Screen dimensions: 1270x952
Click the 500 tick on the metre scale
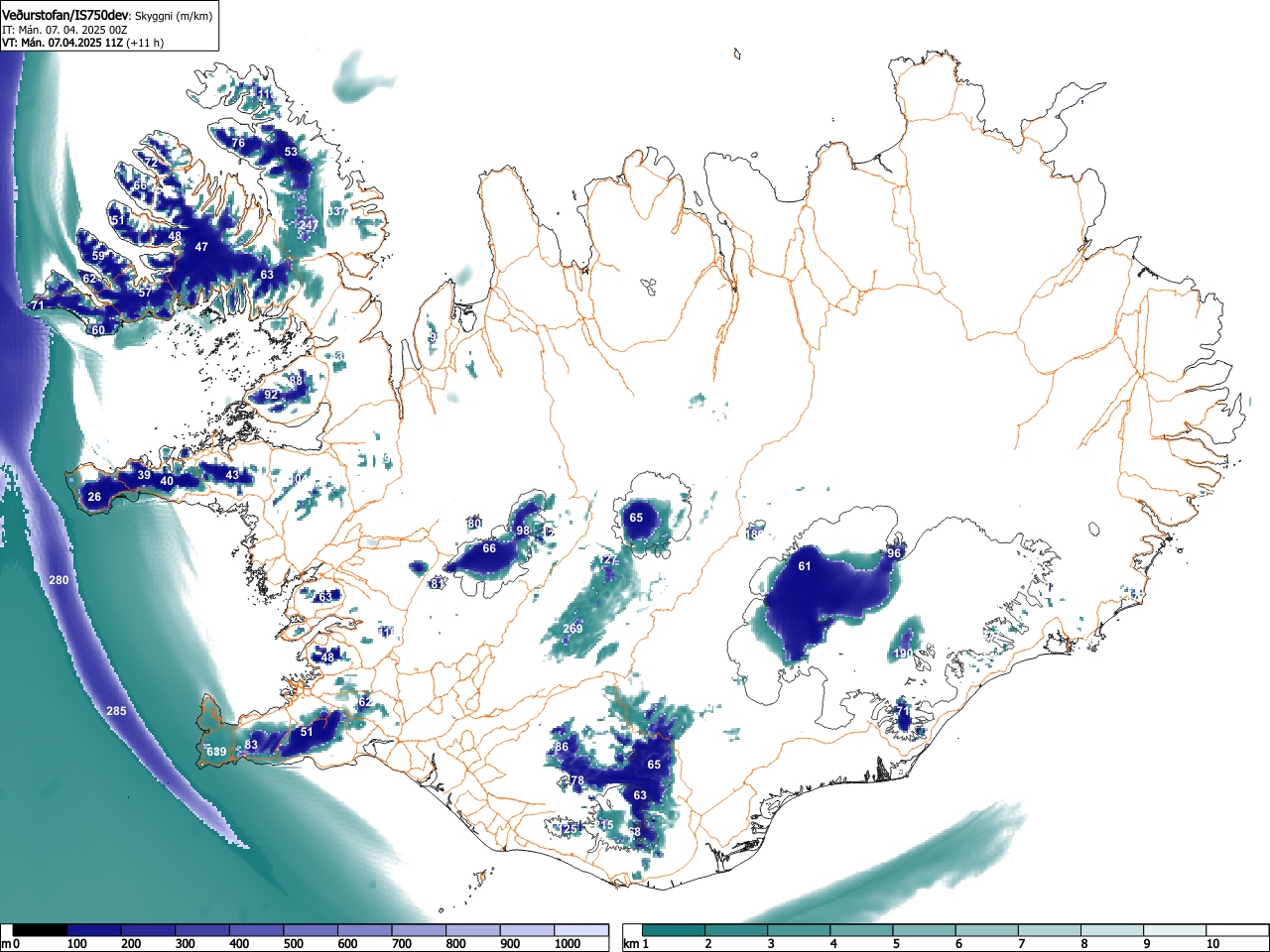[x=293, y=944]
